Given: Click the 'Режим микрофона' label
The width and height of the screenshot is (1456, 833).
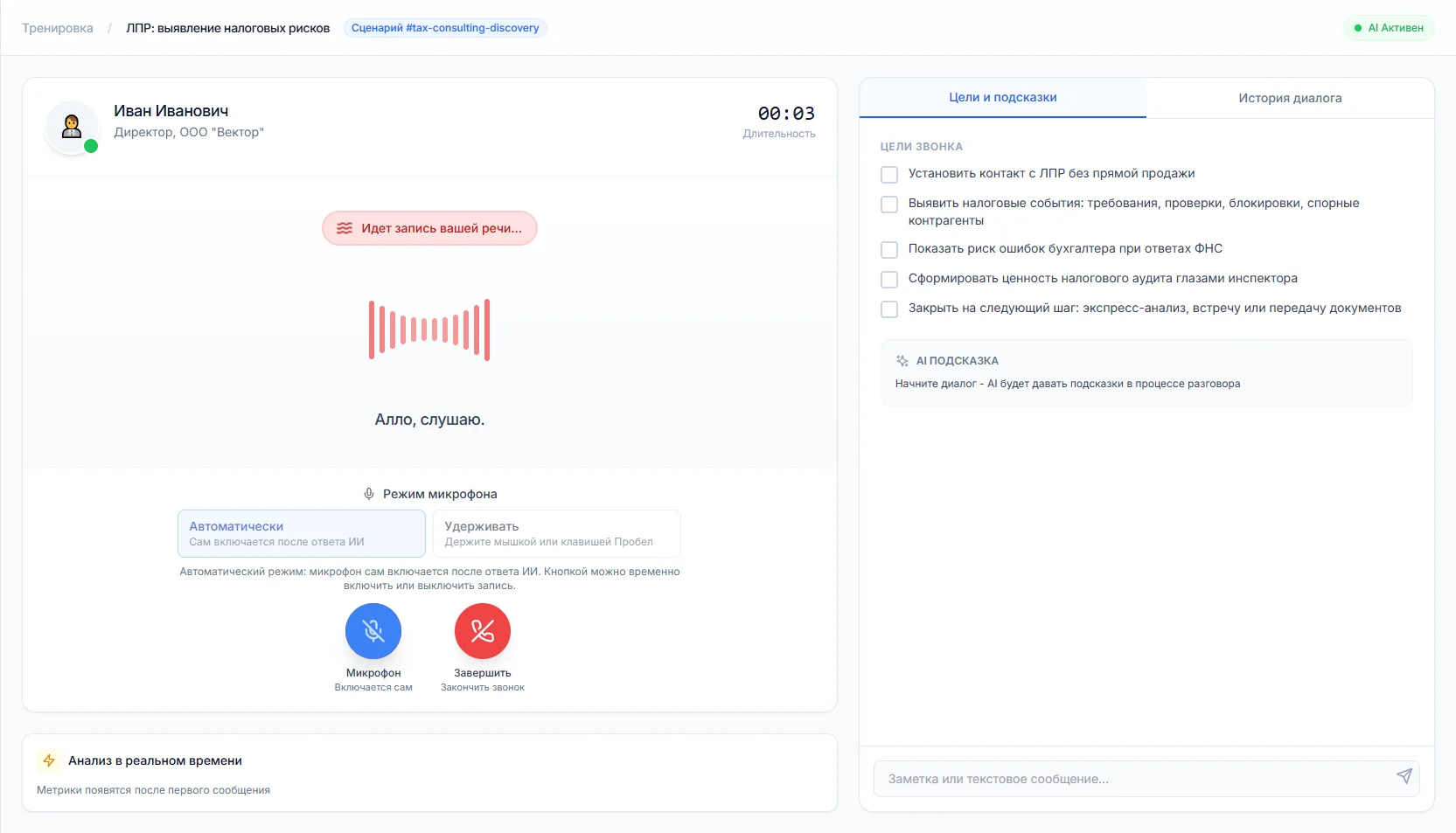Looking at the screenshot, I should (x=440, y=494).
